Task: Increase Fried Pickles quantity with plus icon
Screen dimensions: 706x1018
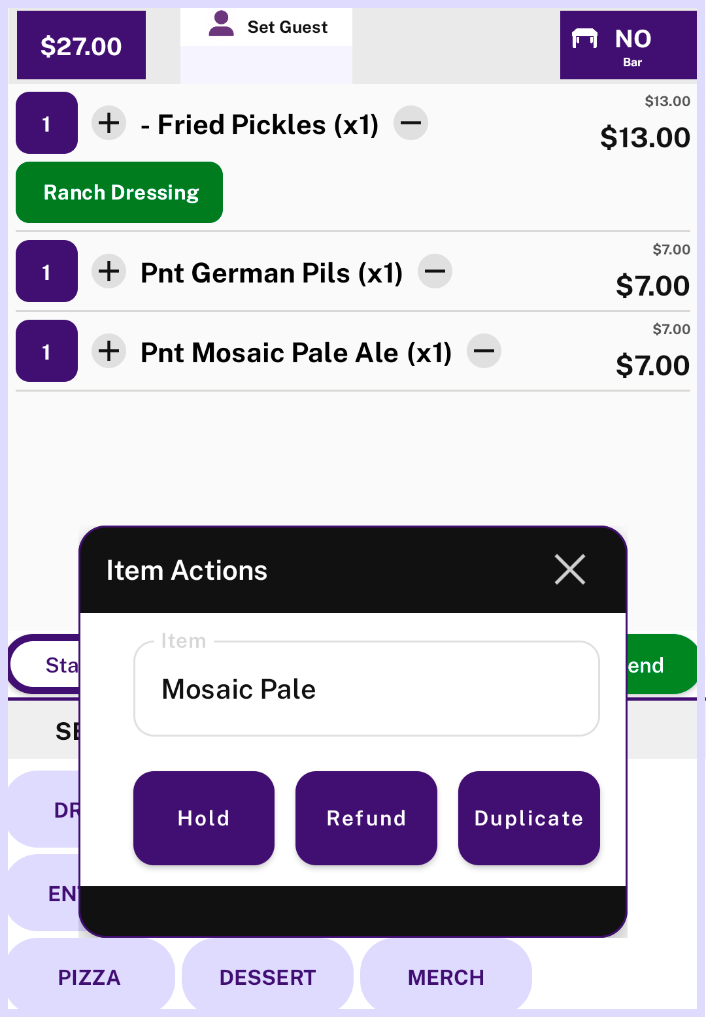Action: pyautogui.click(x=109, y=124)
